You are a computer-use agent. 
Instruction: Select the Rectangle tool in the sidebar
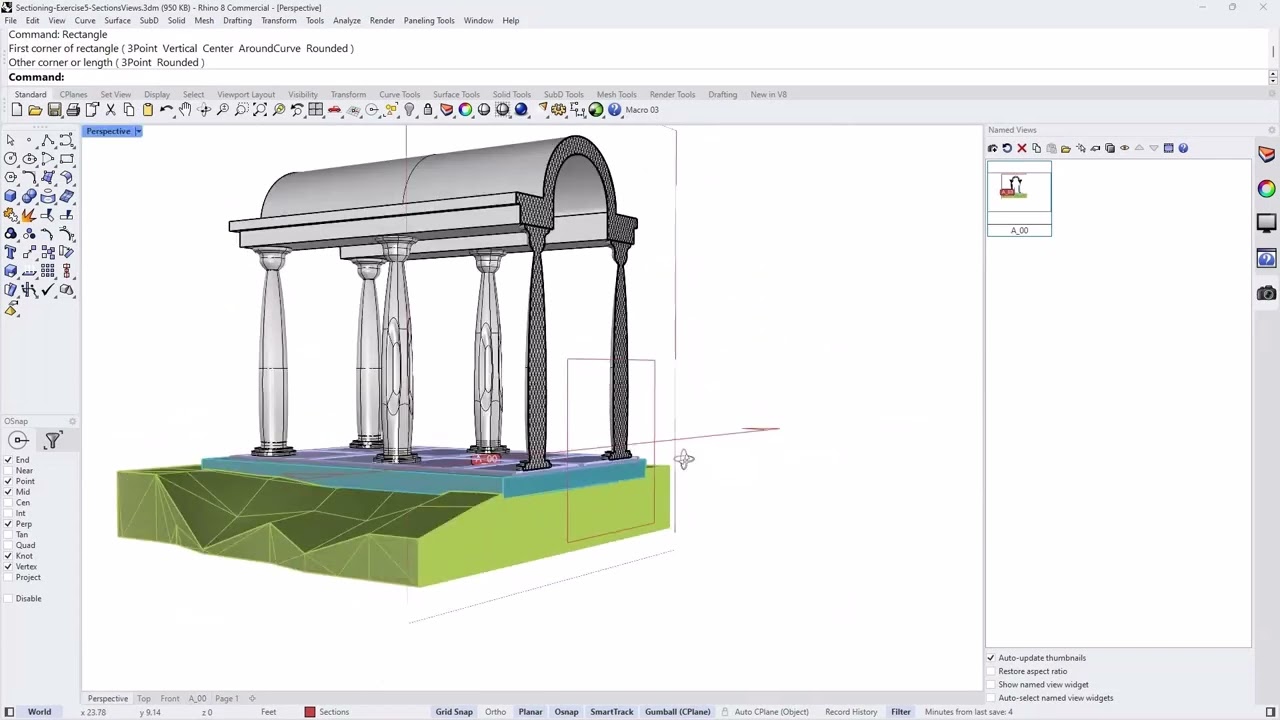coord(67,159)
